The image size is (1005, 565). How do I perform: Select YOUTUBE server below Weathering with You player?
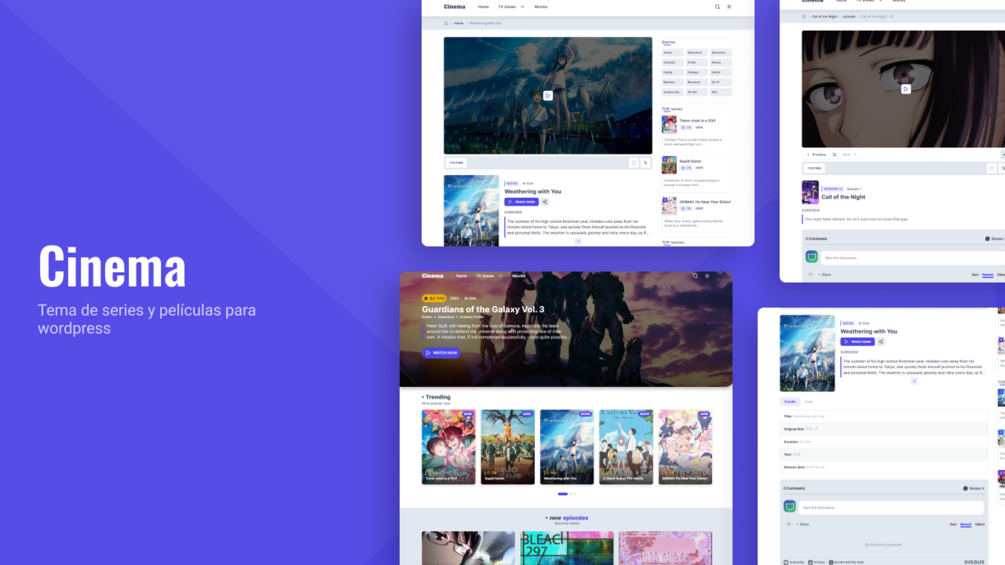pos(456,163)
